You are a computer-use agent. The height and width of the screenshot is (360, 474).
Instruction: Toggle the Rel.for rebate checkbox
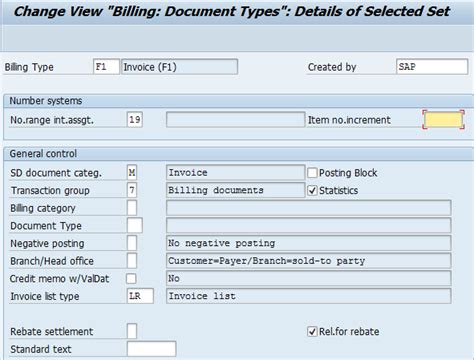click(312, 332)
